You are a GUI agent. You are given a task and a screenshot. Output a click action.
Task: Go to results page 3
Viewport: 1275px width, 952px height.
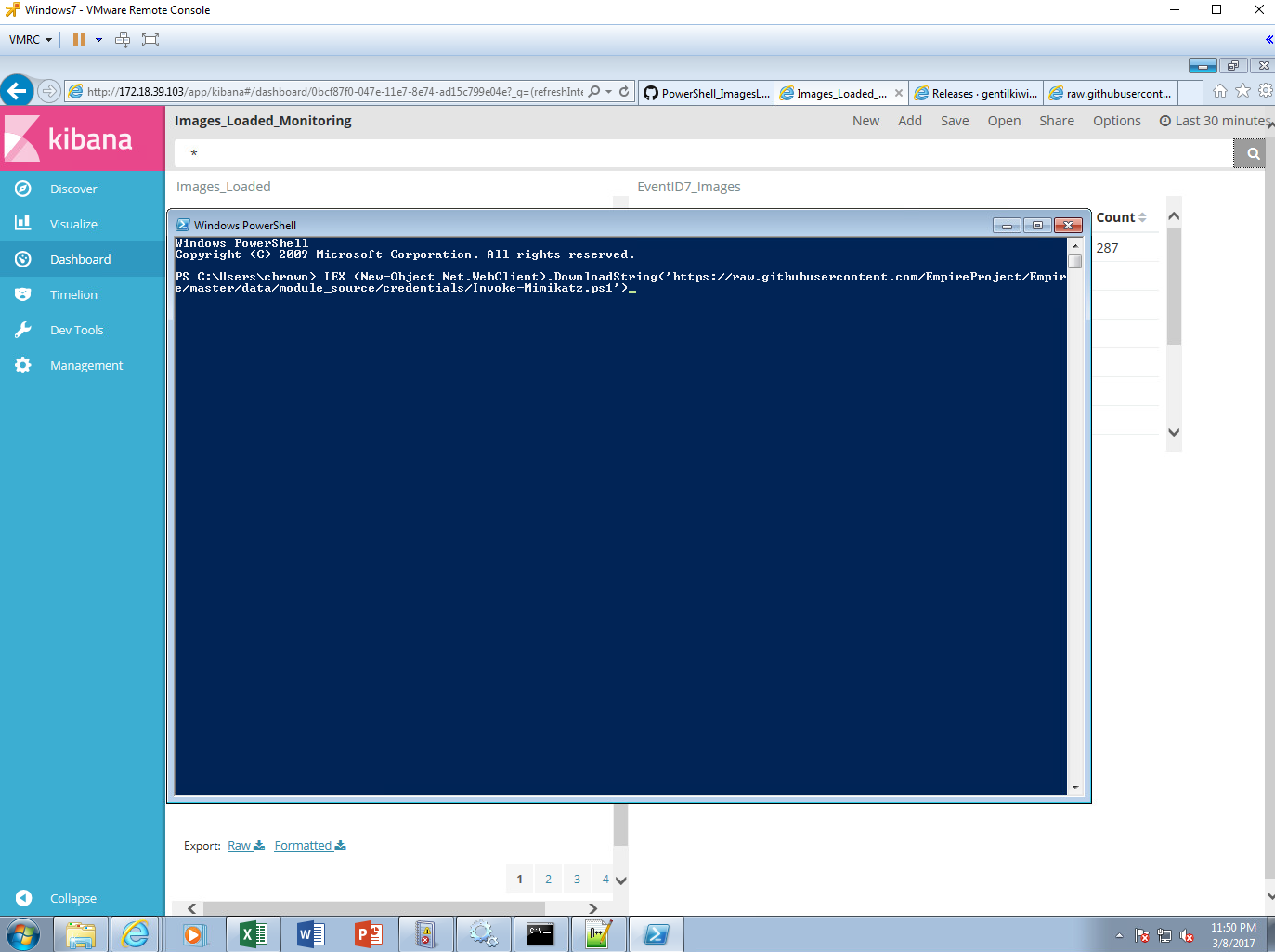[577, 879]
